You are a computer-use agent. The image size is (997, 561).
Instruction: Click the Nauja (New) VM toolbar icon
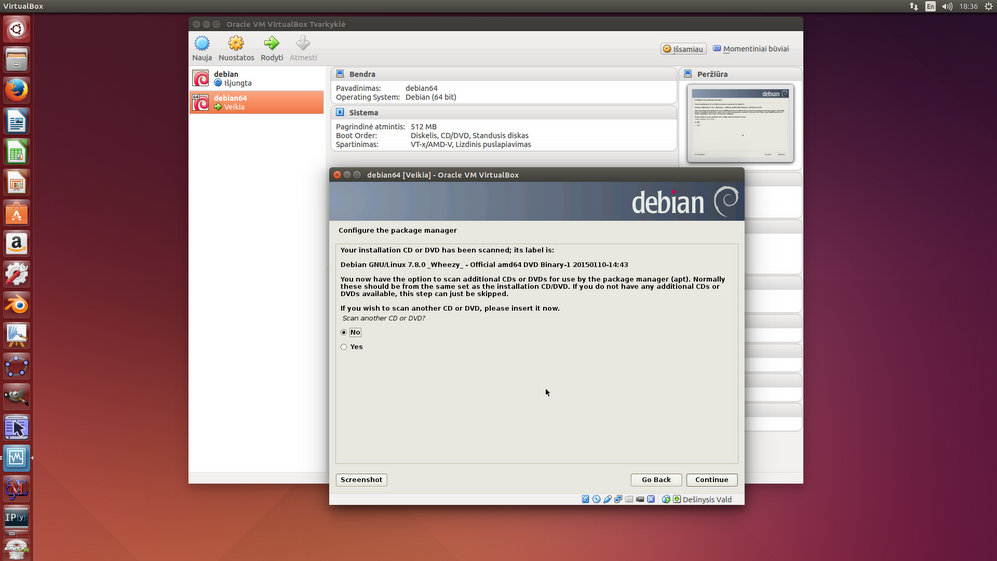pos(202,44)
